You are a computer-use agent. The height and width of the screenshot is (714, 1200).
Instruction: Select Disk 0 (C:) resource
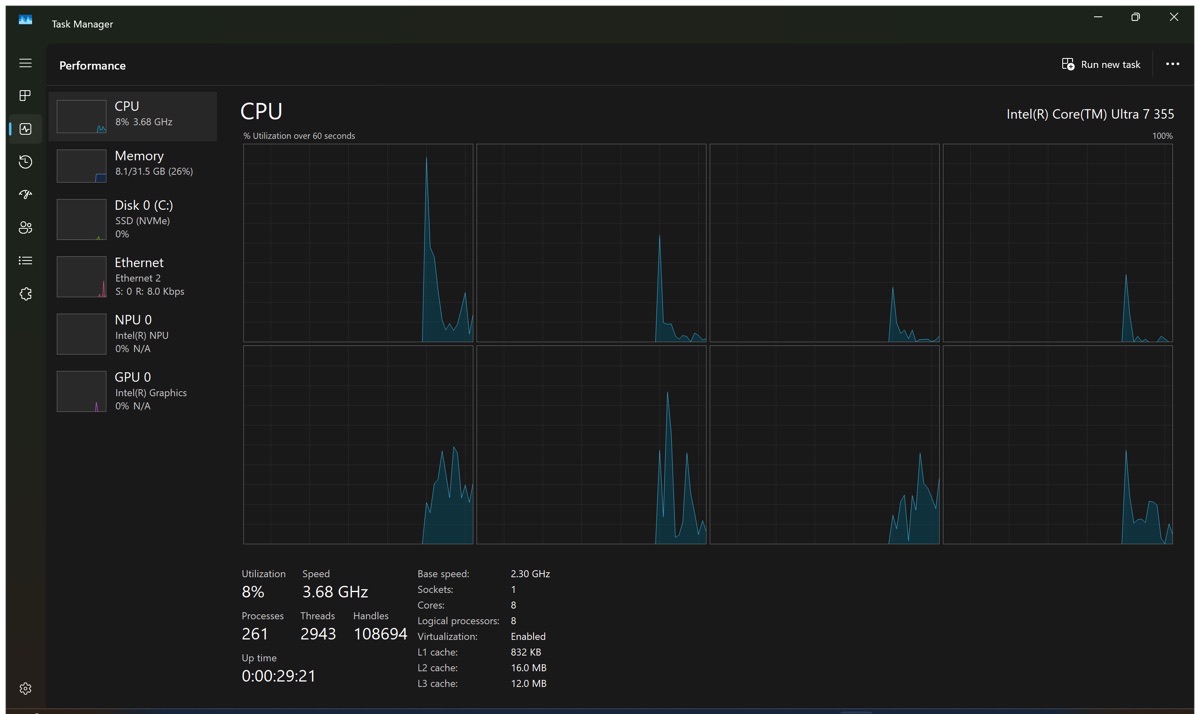(x=133, y=219)
